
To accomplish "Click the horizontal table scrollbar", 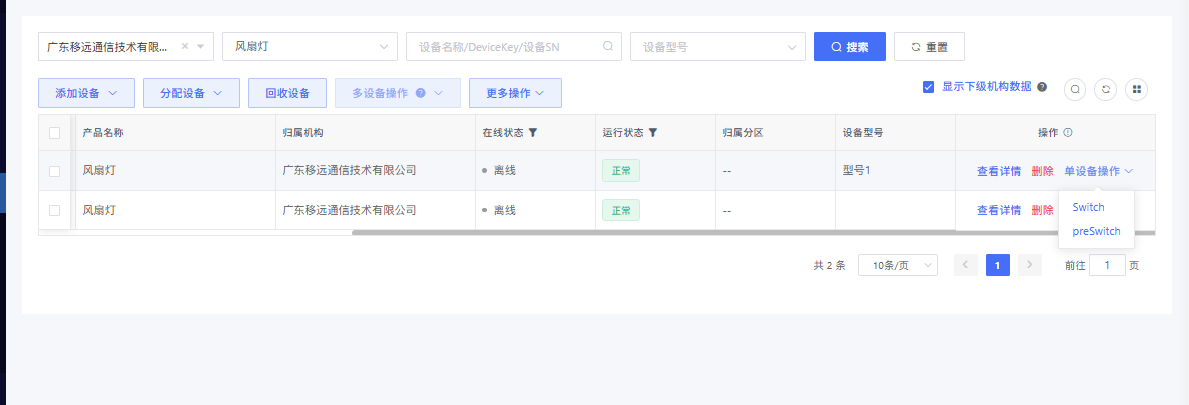I will coord(700,233).
